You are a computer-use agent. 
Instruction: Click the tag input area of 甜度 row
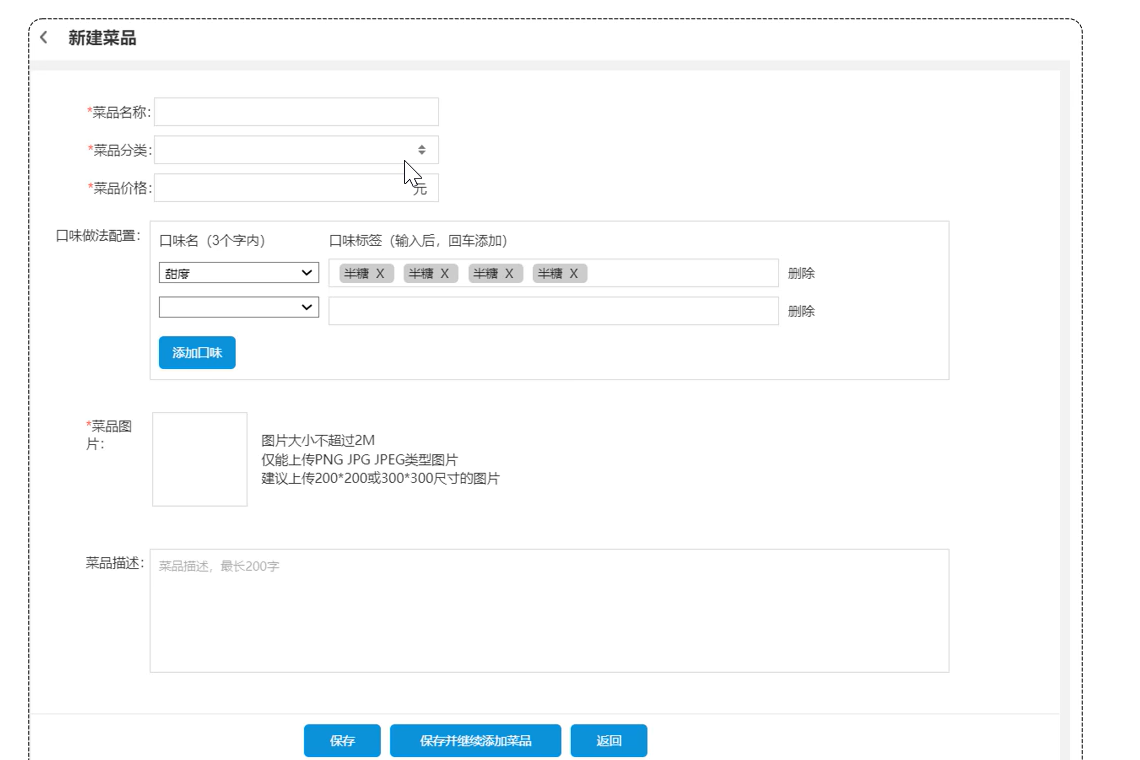point(680,273)
